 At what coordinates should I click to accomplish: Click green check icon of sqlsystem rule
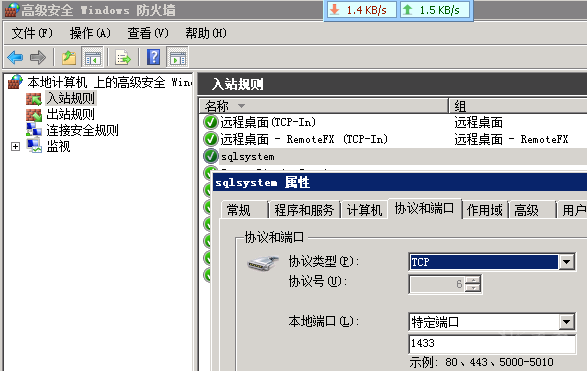(x=211, y=156)
